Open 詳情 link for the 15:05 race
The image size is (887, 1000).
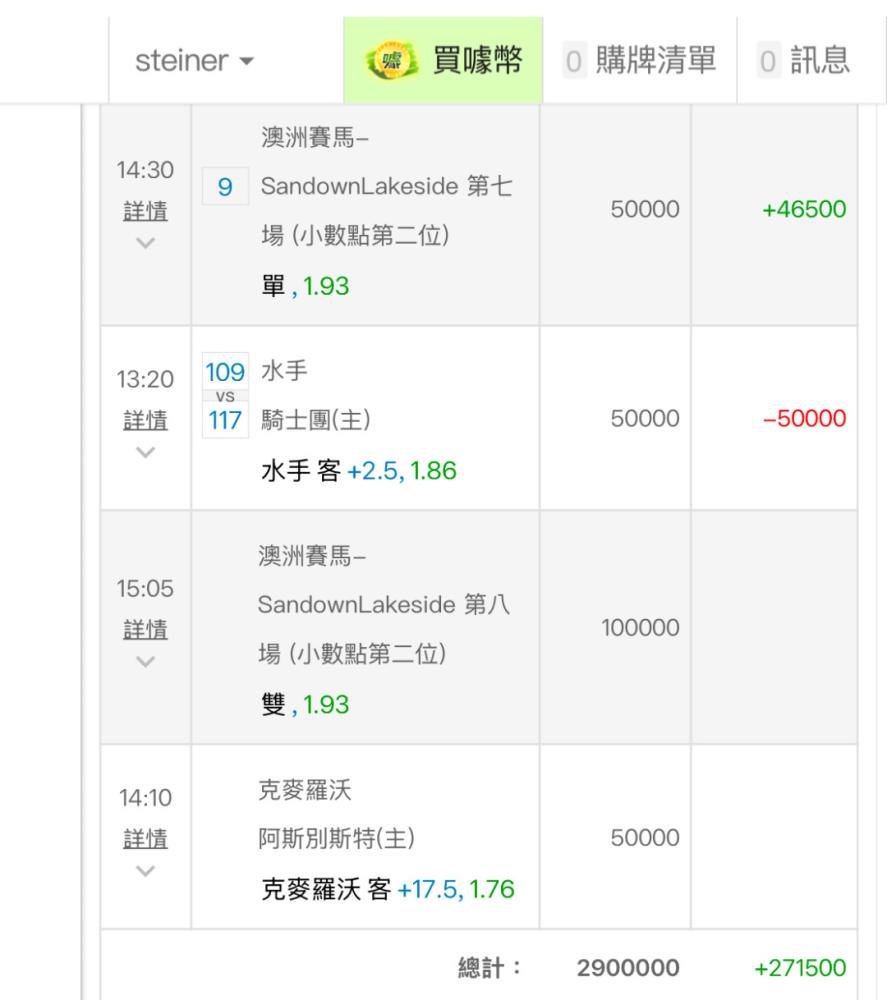[145, 629]
